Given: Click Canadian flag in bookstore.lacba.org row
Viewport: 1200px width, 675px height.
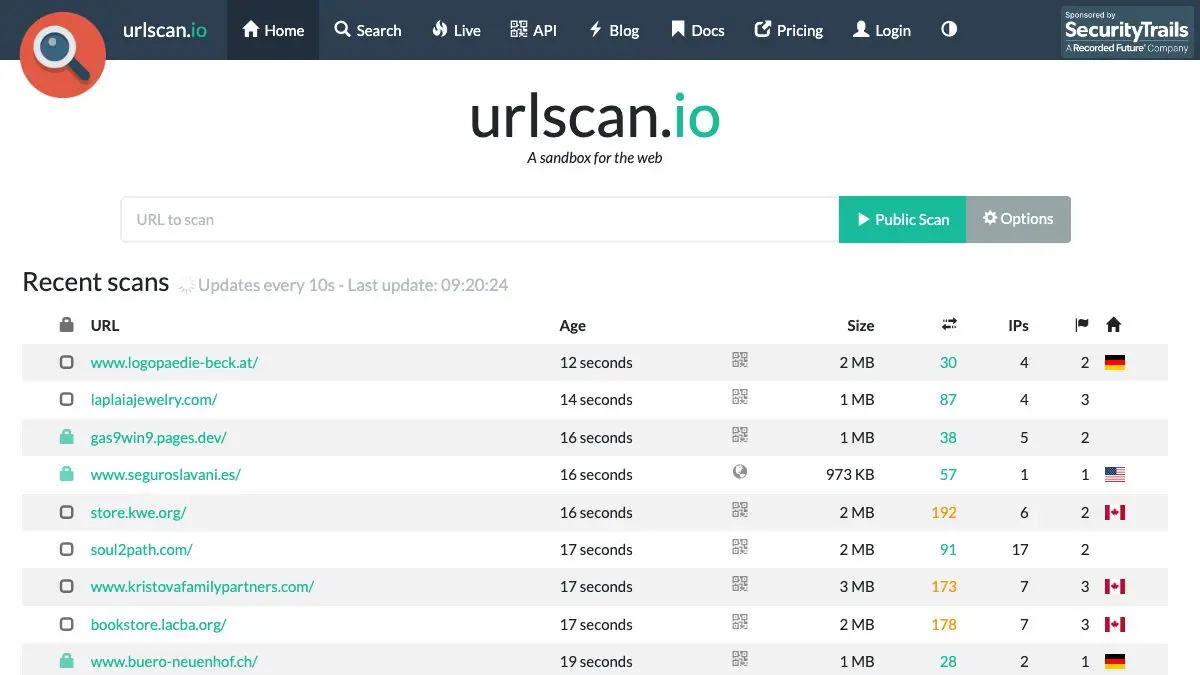Looking at the screenshot, I should [x=1114, y=624].
